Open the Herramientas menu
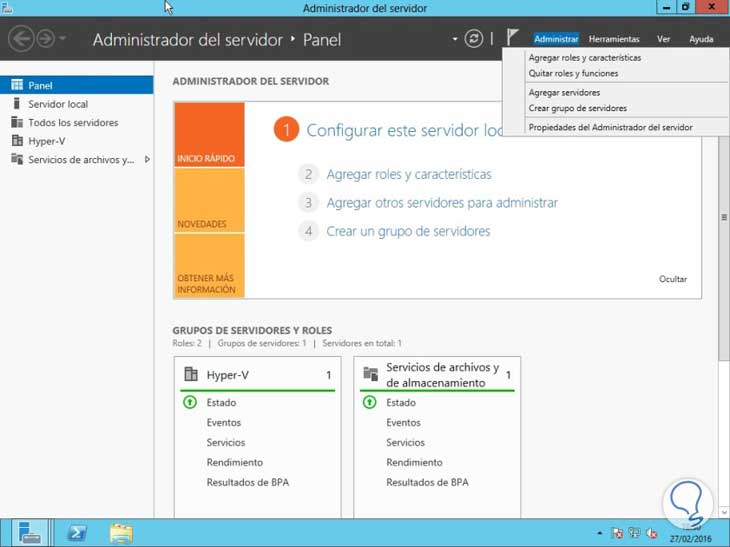Screen dimensions: 730x547 click(x=614, y=39)
